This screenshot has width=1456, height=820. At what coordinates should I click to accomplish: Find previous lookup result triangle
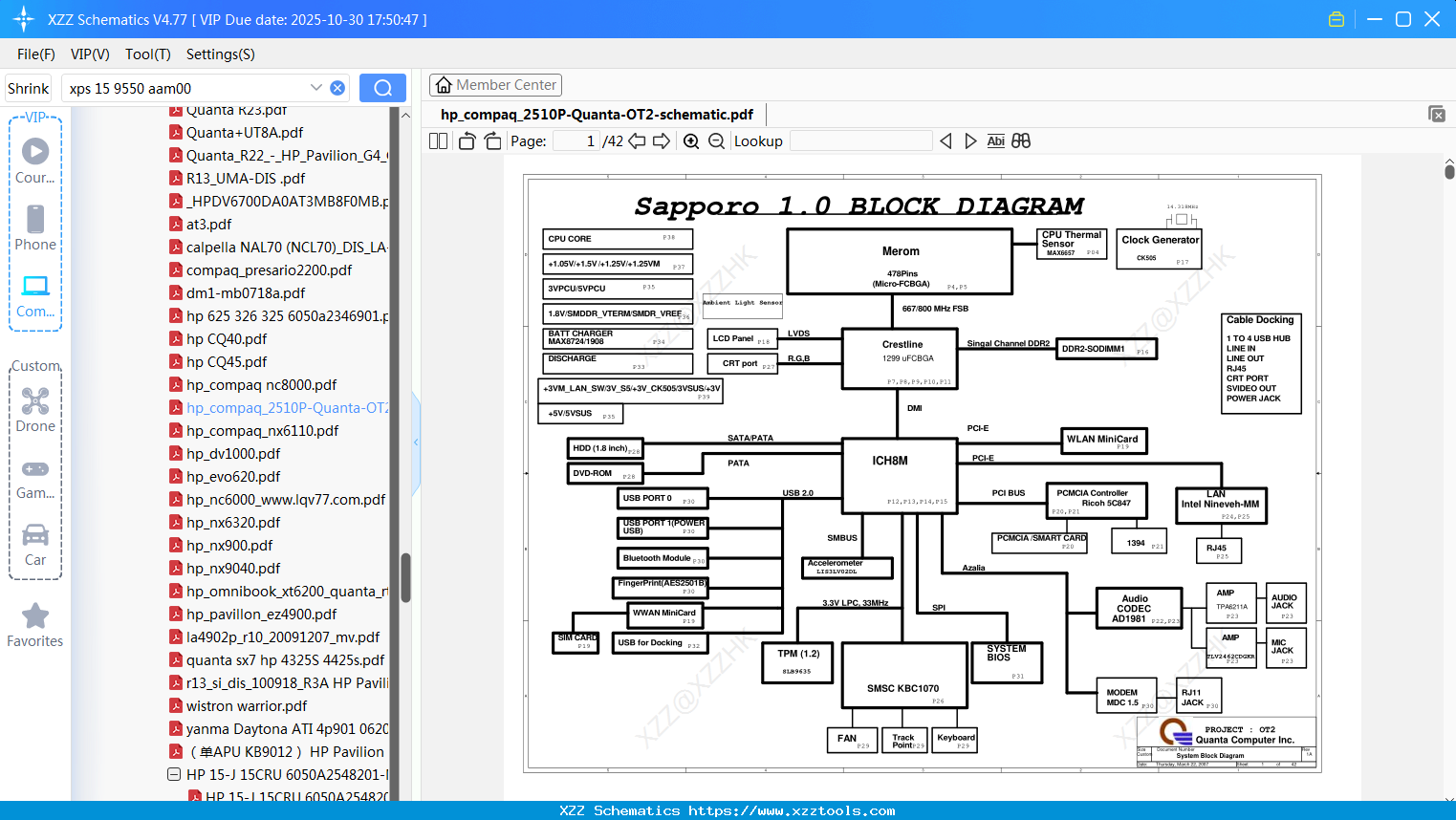click(x=945, y=141)
